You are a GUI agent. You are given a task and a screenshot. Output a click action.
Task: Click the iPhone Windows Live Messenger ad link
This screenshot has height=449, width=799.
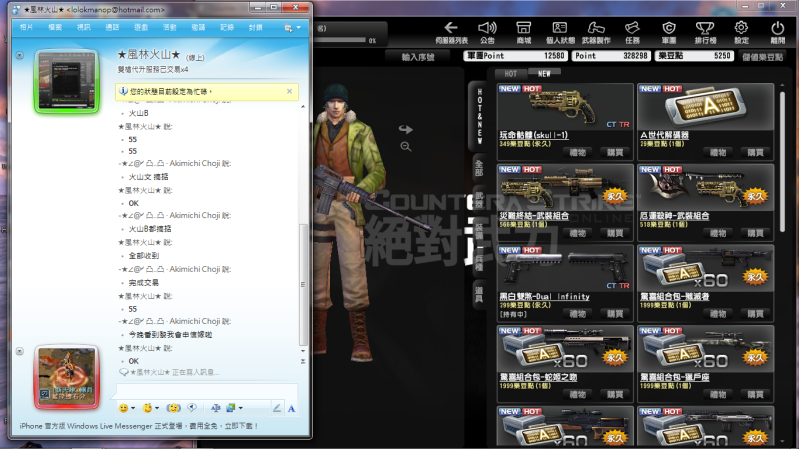(139, 426)
